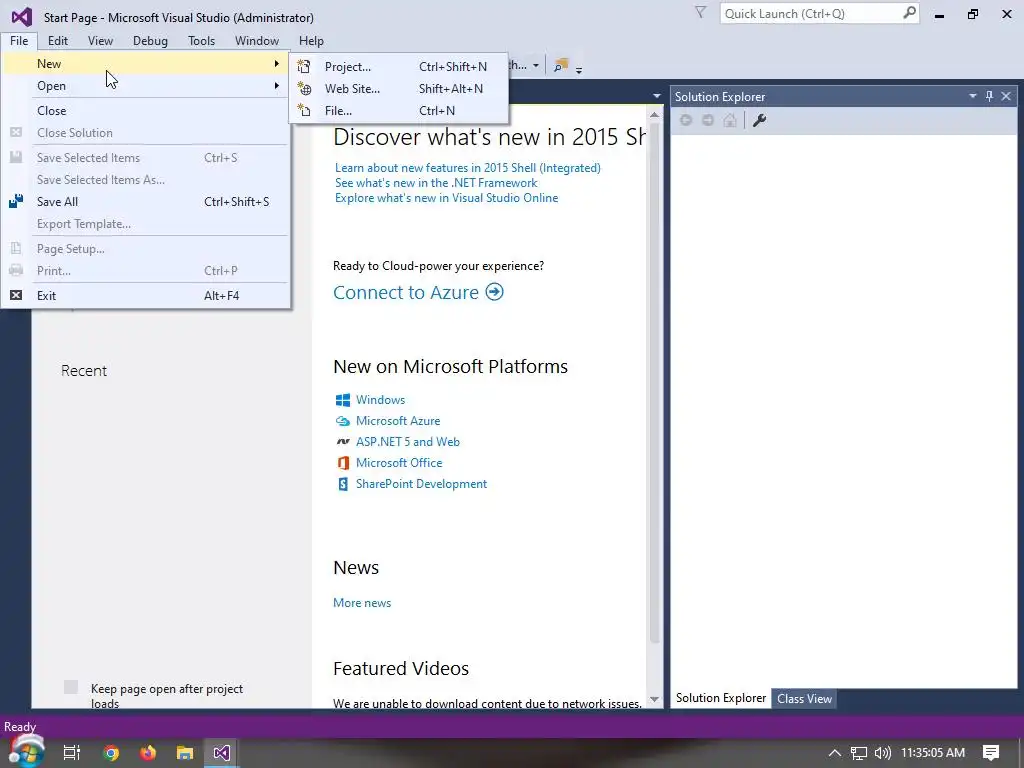The width and height of the screenshot is (1024, 768).
Task: Open Windows Start button on taskbar
Action: coord(25,752)
